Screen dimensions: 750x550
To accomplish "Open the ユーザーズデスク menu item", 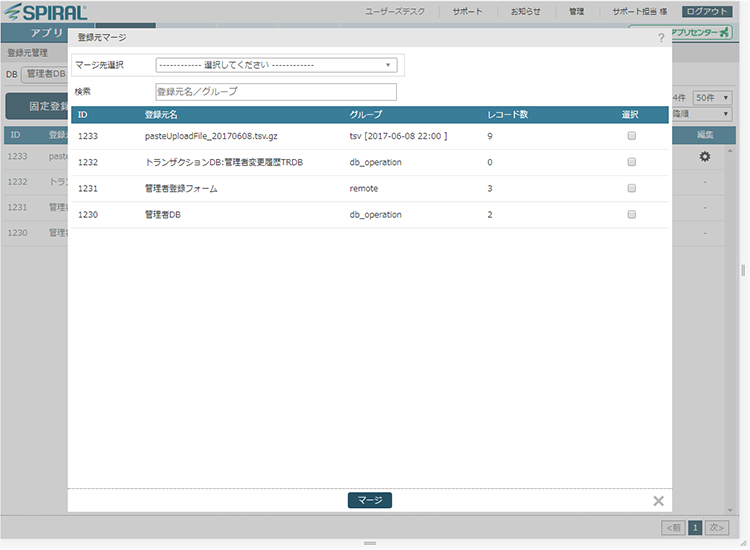I will [x=395, y=11].
